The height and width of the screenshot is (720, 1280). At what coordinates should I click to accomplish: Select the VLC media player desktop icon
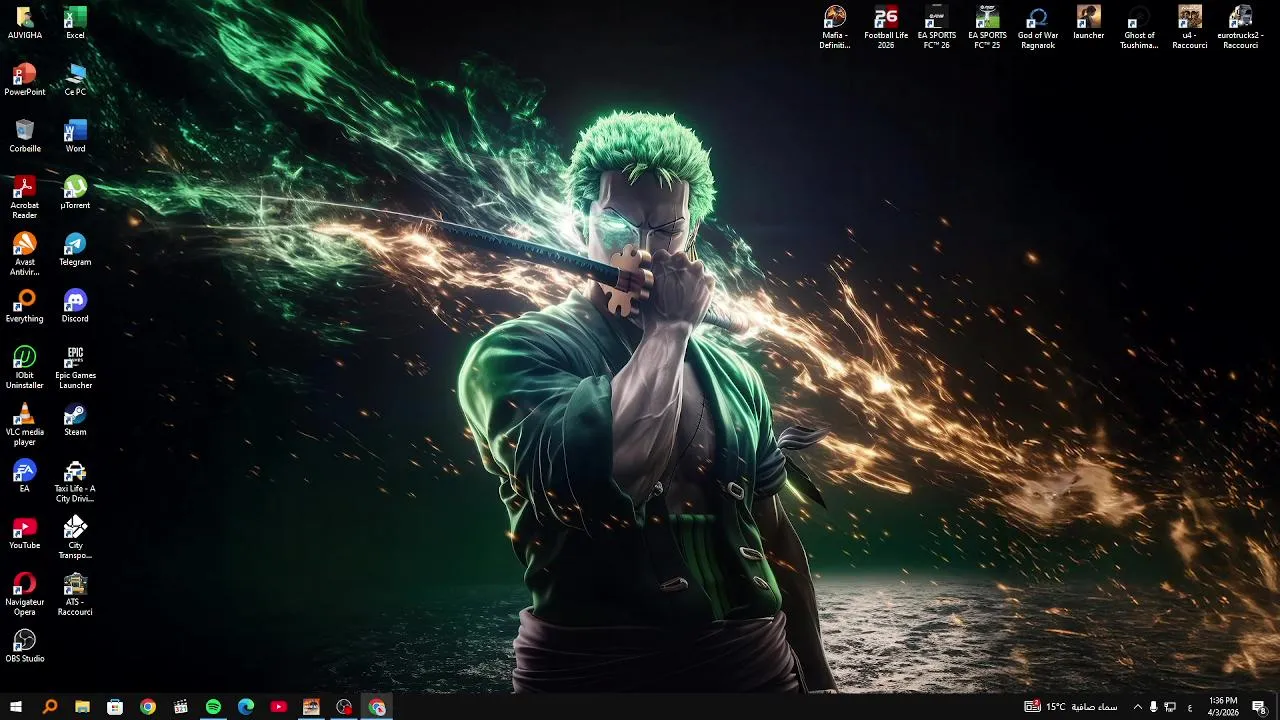(x=24, y=425)
